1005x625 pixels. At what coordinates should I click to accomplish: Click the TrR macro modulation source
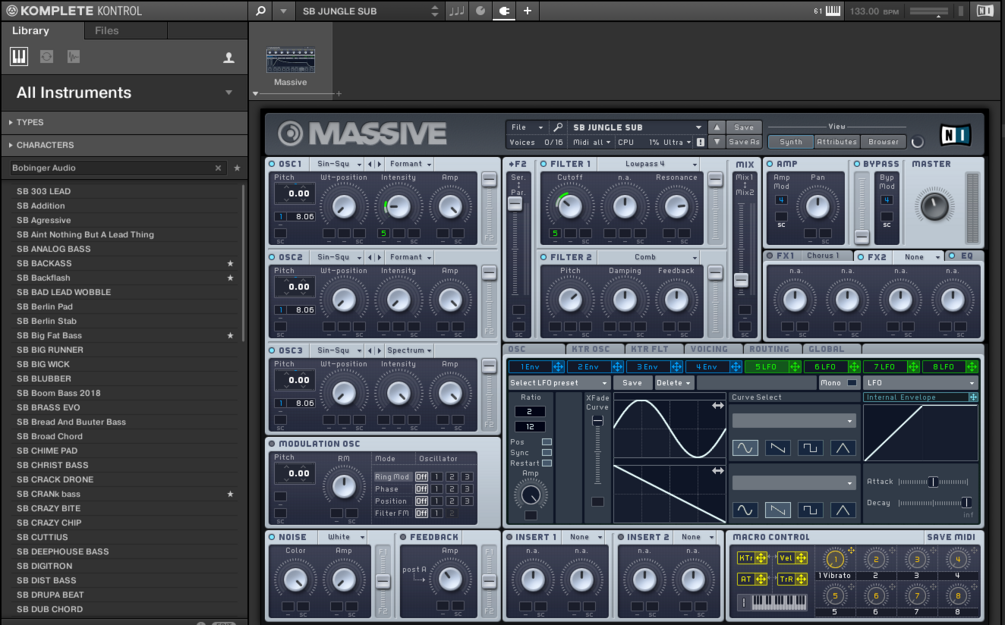793,579
